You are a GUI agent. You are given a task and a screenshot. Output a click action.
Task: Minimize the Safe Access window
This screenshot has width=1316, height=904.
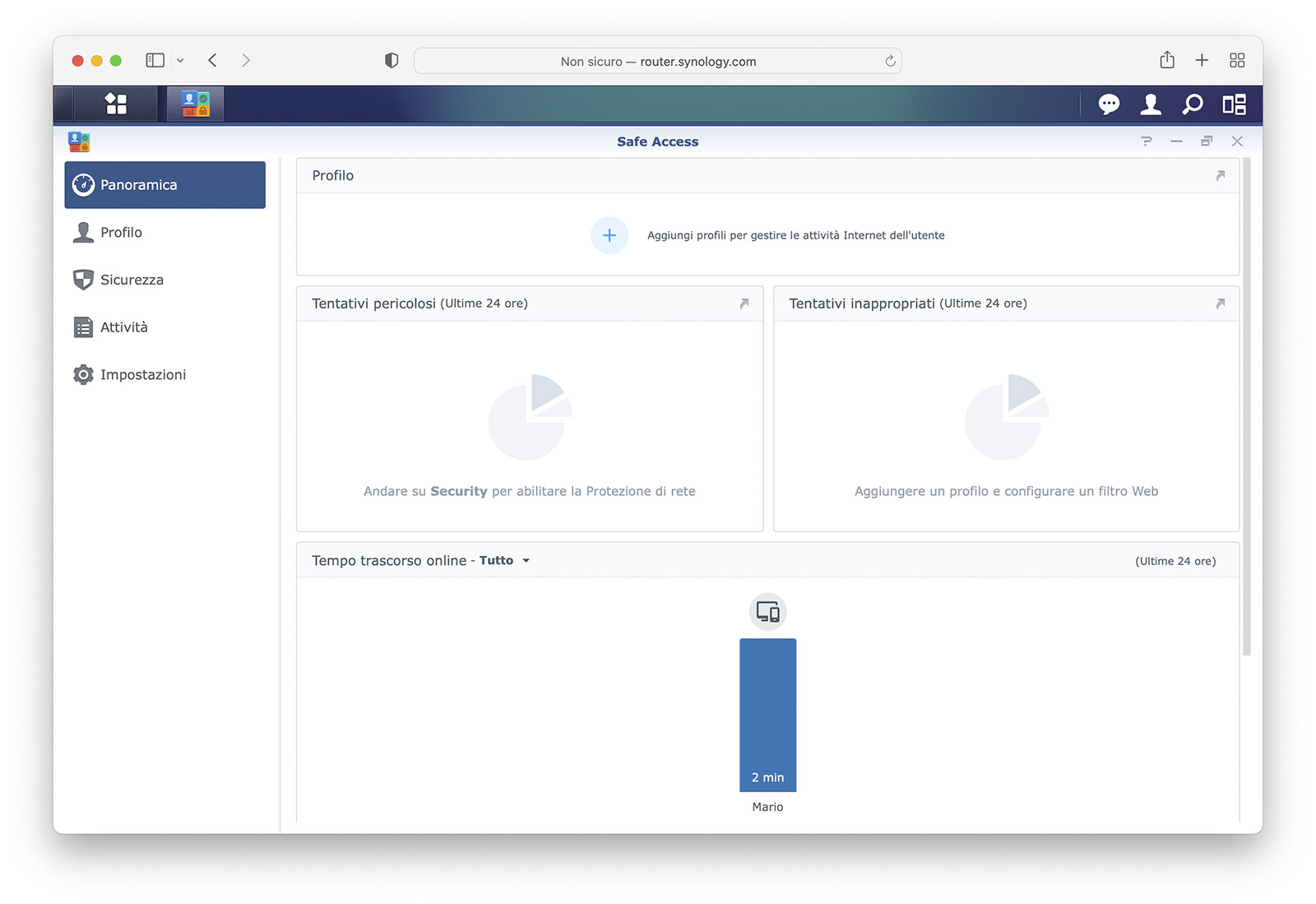(x=1176, y=141)
